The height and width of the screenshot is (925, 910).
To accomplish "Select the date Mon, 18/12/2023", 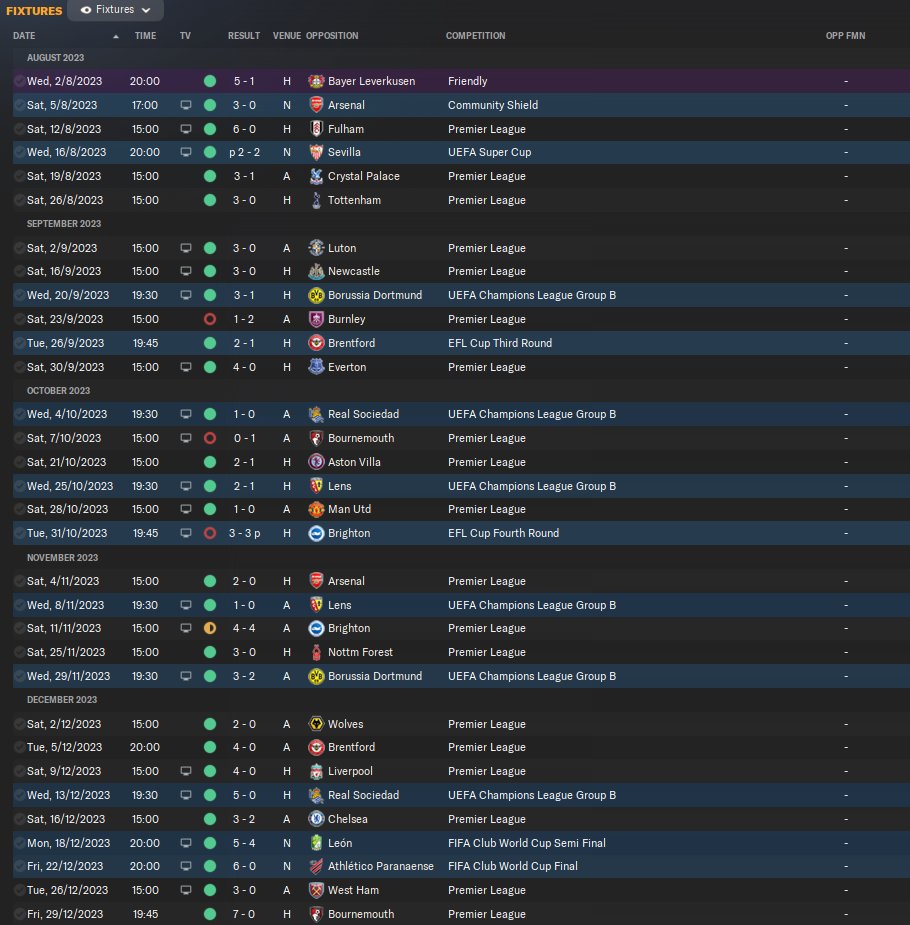I will [x=68, y=843].
